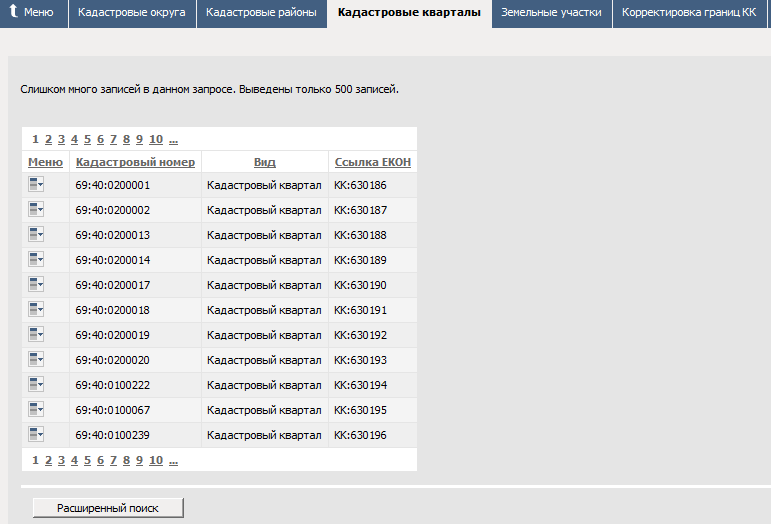
Task: Go to page 4 in bottom pager
Action: coord(74,460)
